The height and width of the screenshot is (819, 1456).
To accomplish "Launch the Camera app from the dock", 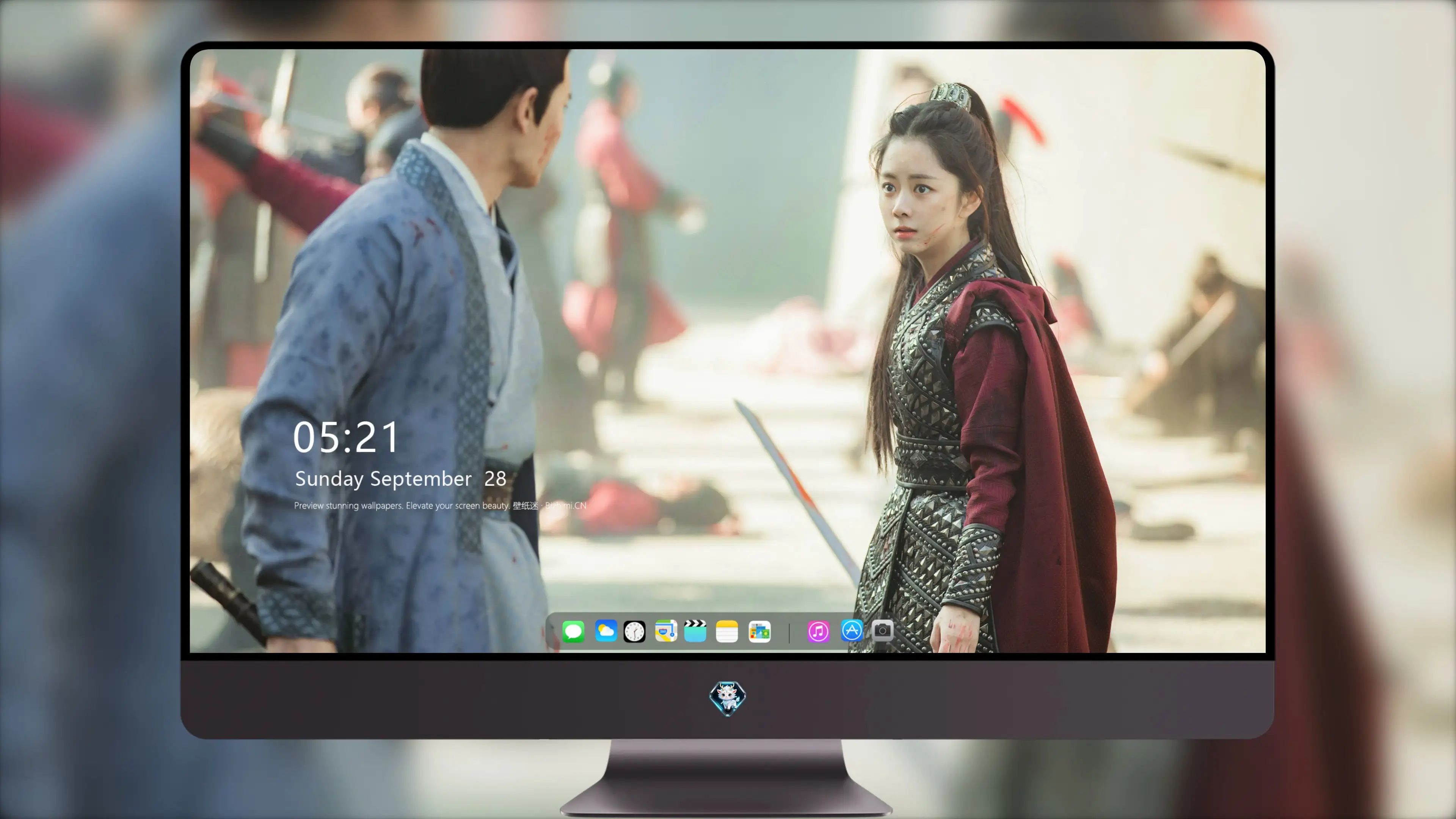I will coord(882,630).
